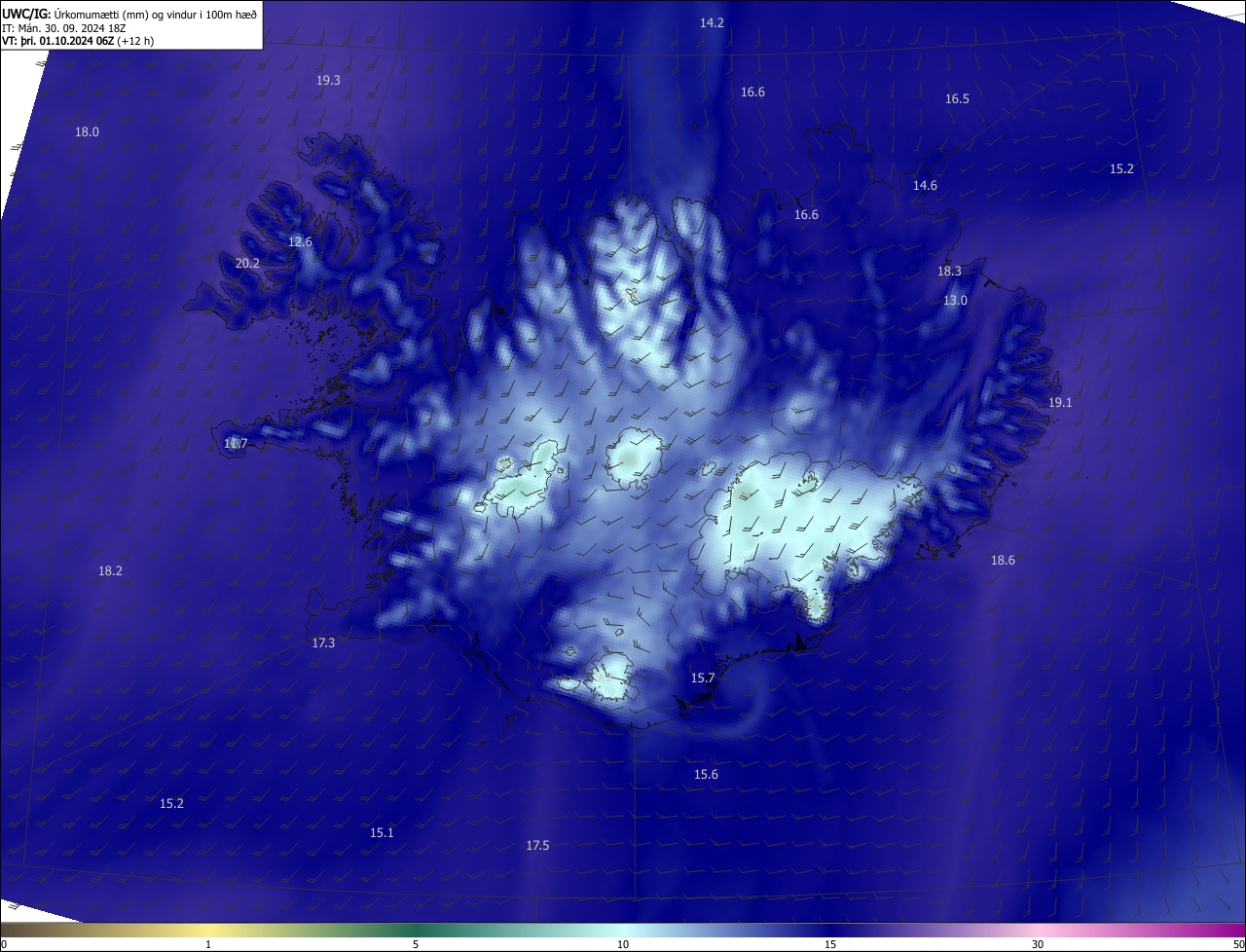Click the 'IT: Mán. 30. 09. 2024 18Z' line
The height and width of the screenshot is (952, 1246).
point(64,28)
